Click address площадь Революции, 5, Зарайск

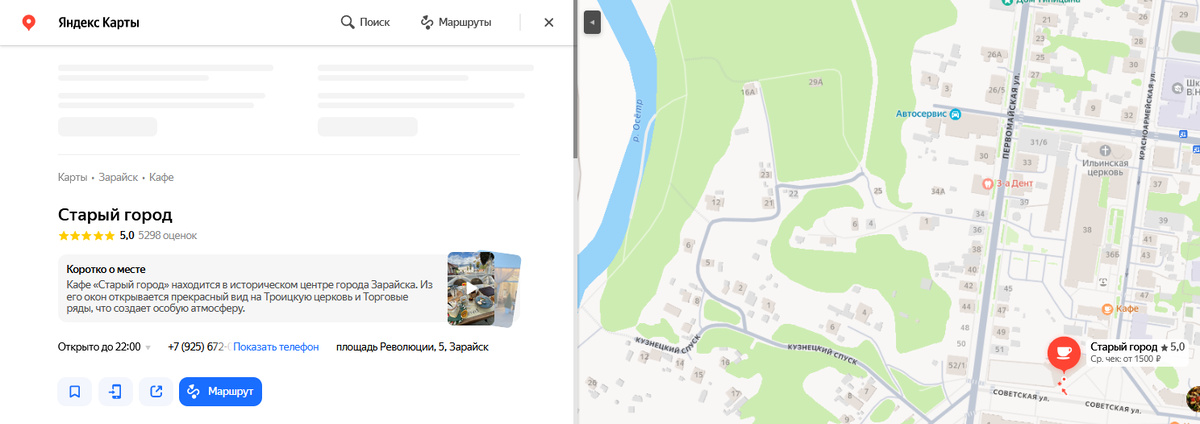(412, 347)
